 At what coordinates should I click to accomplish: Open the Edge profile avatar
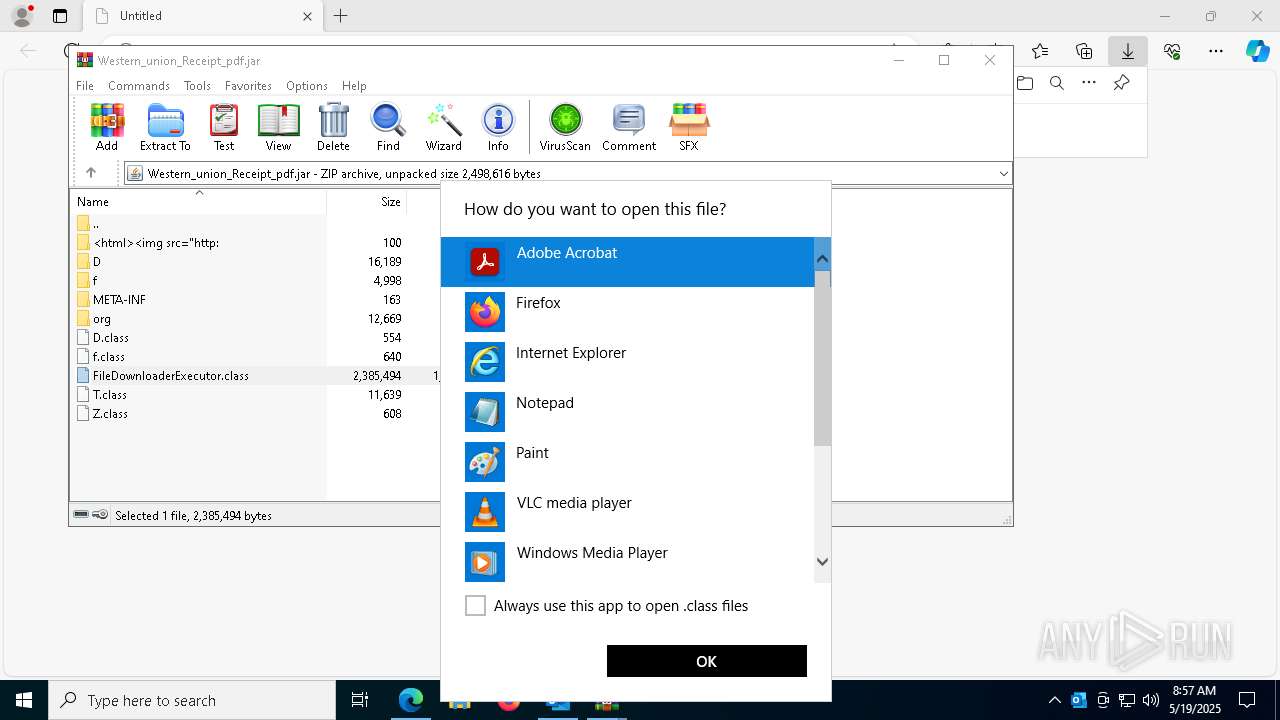click(x=22, y=16)
